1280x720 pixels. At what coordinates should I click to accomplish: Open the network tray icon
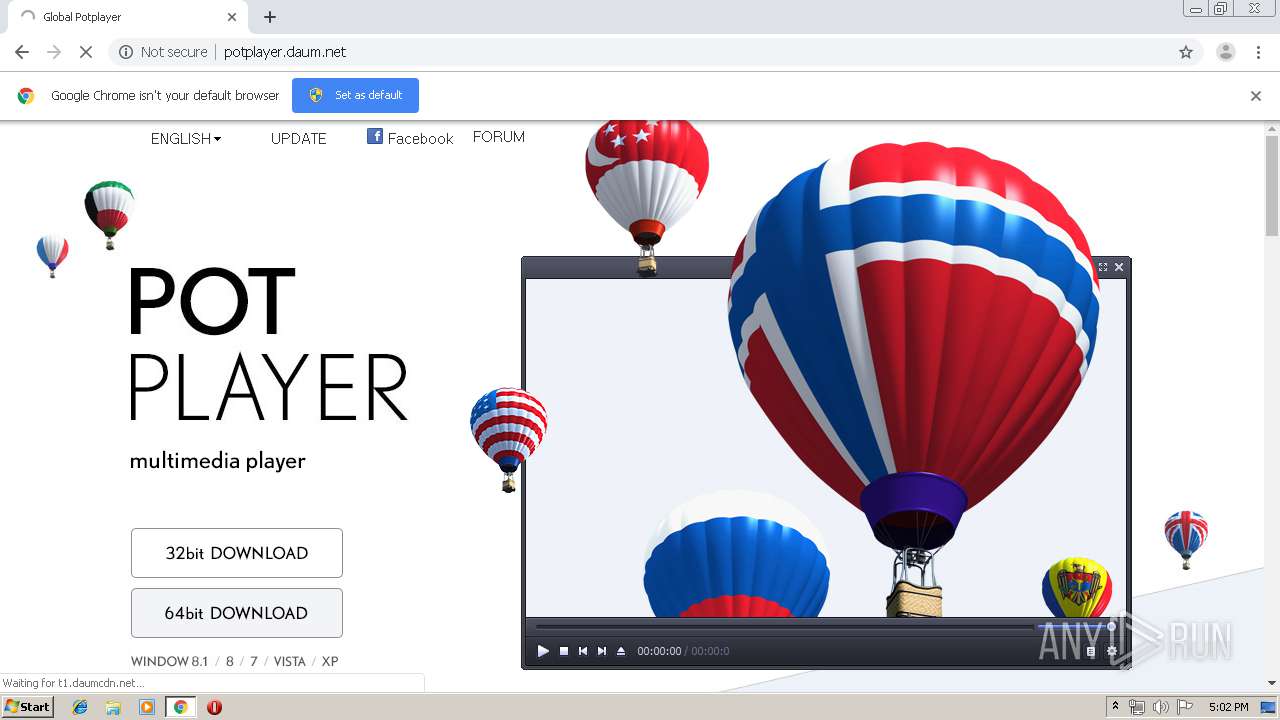pyautogui.click(x=1136, y=707)
